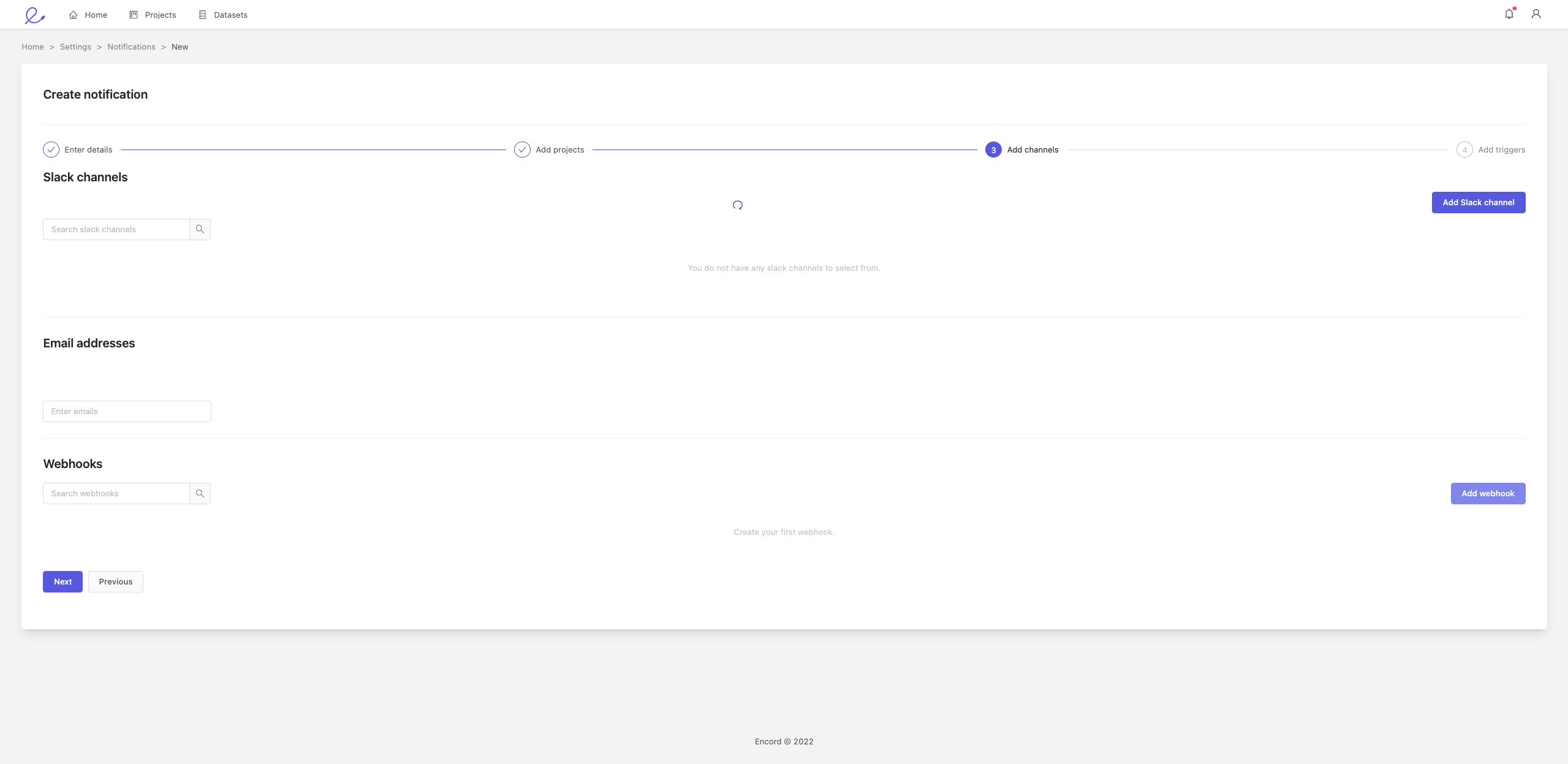Click the Notifications breadcrumb link

coord(131,47)
